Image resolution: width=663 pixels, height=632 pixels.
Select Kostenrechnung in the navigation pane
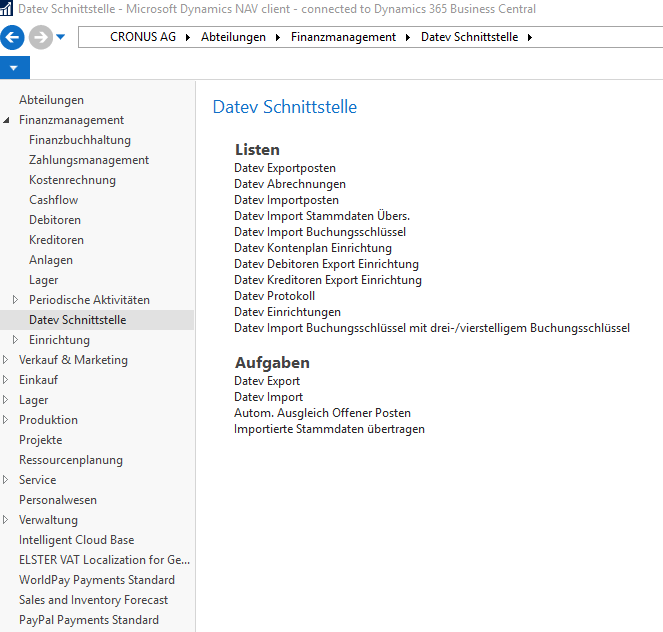(x=72, y=180)
